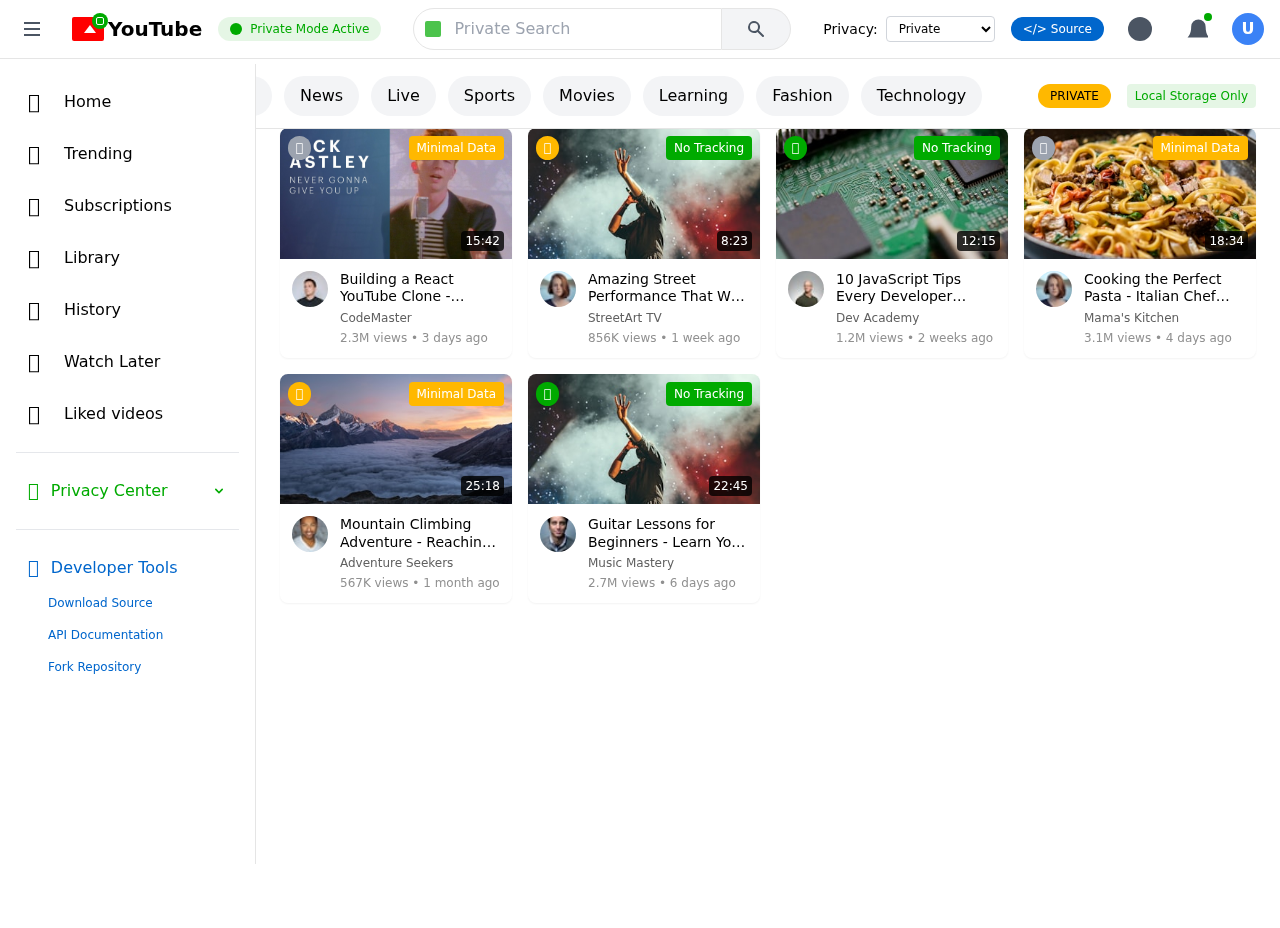Open notifications via the bell icon

pyautogui.click(x=1197, y=29)
